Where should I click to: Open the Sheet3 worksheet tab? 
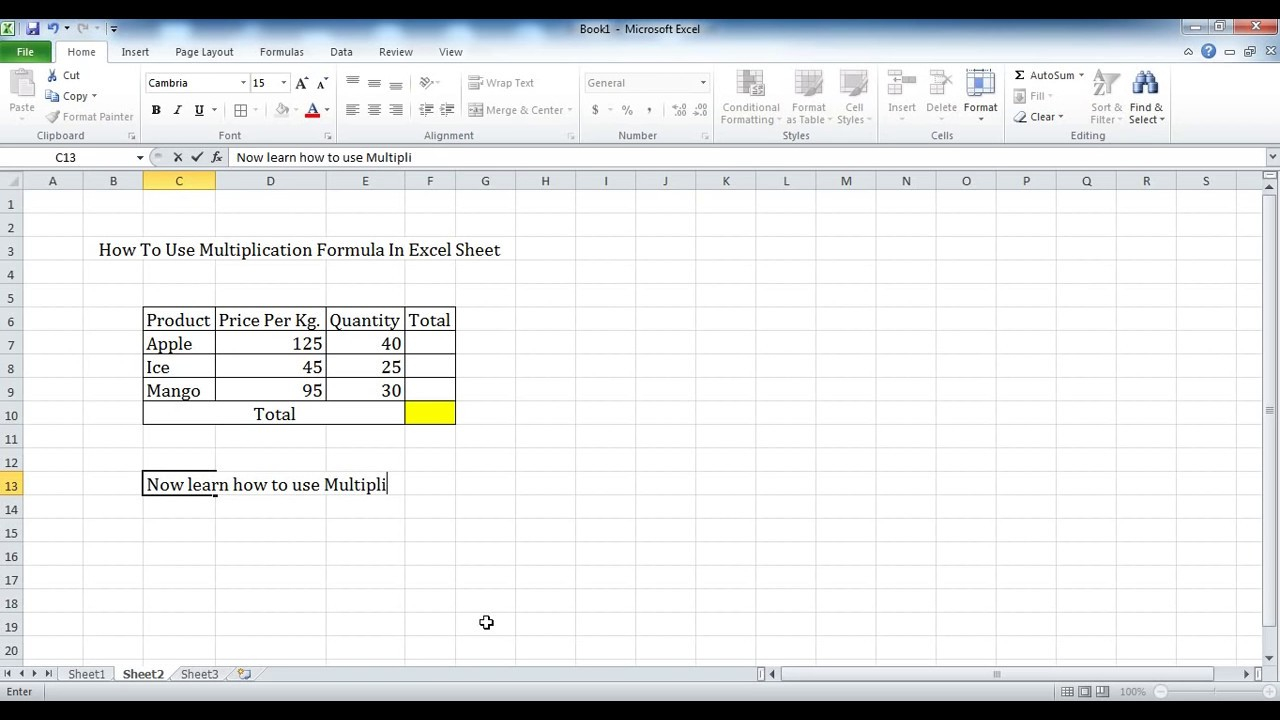pos(199,674)
